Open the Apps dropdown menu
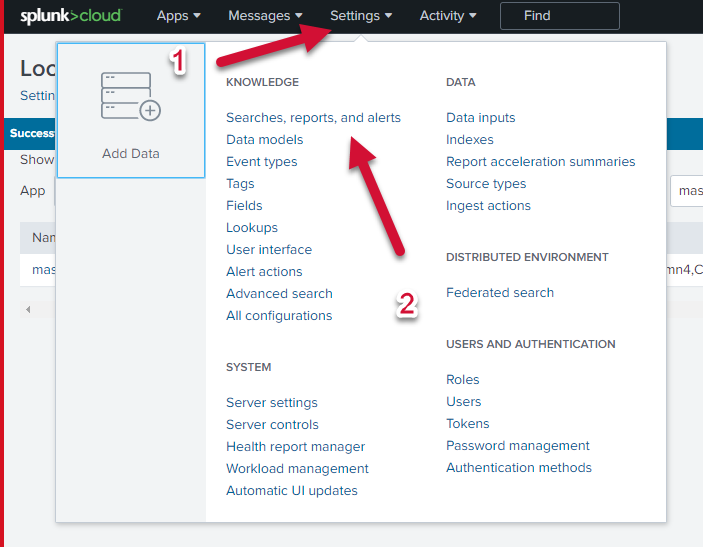Viewport: 703px width, 547px height. 178,16
